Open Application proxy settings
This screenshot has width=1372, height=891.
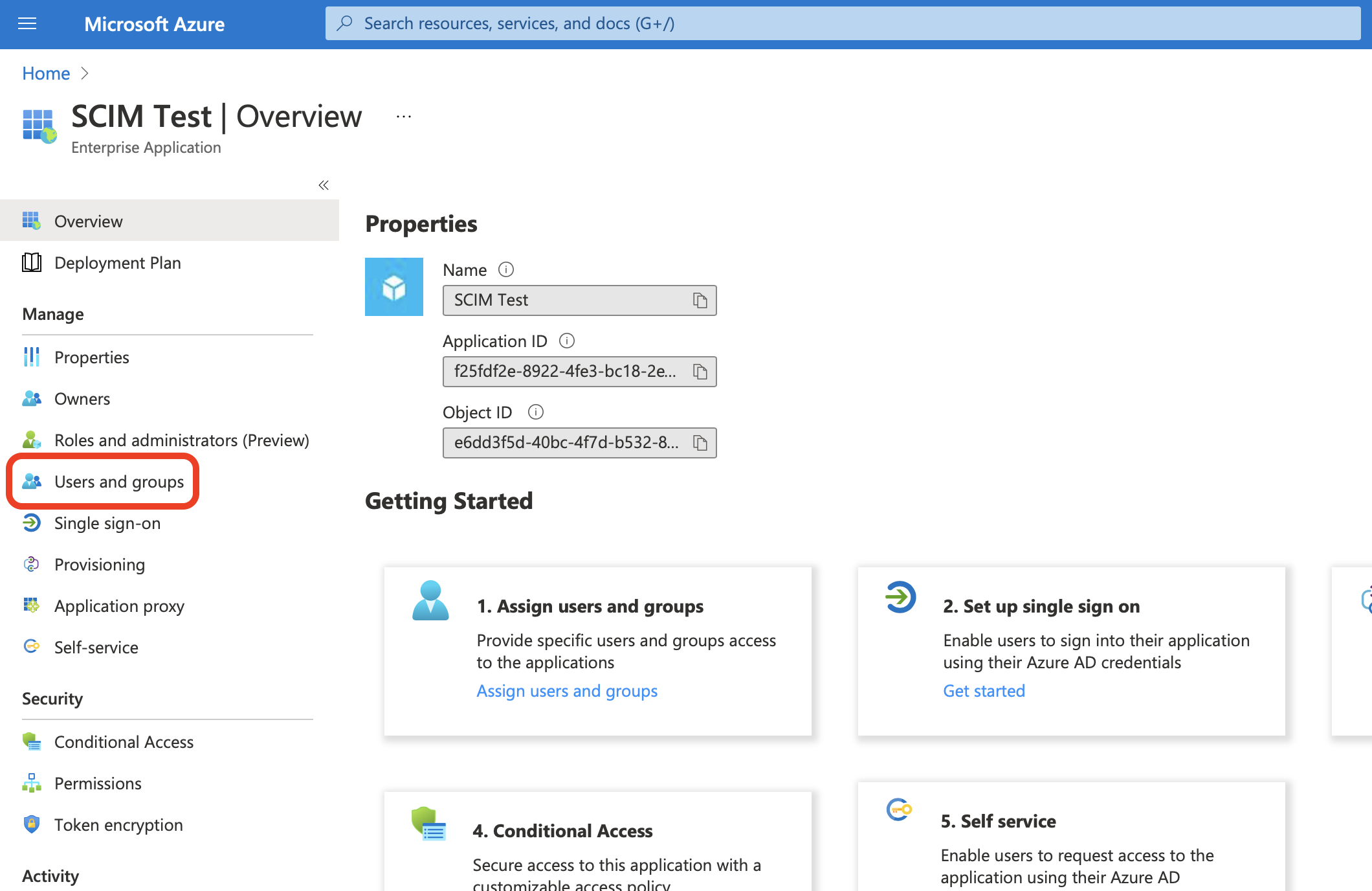(x=170, y=605)
